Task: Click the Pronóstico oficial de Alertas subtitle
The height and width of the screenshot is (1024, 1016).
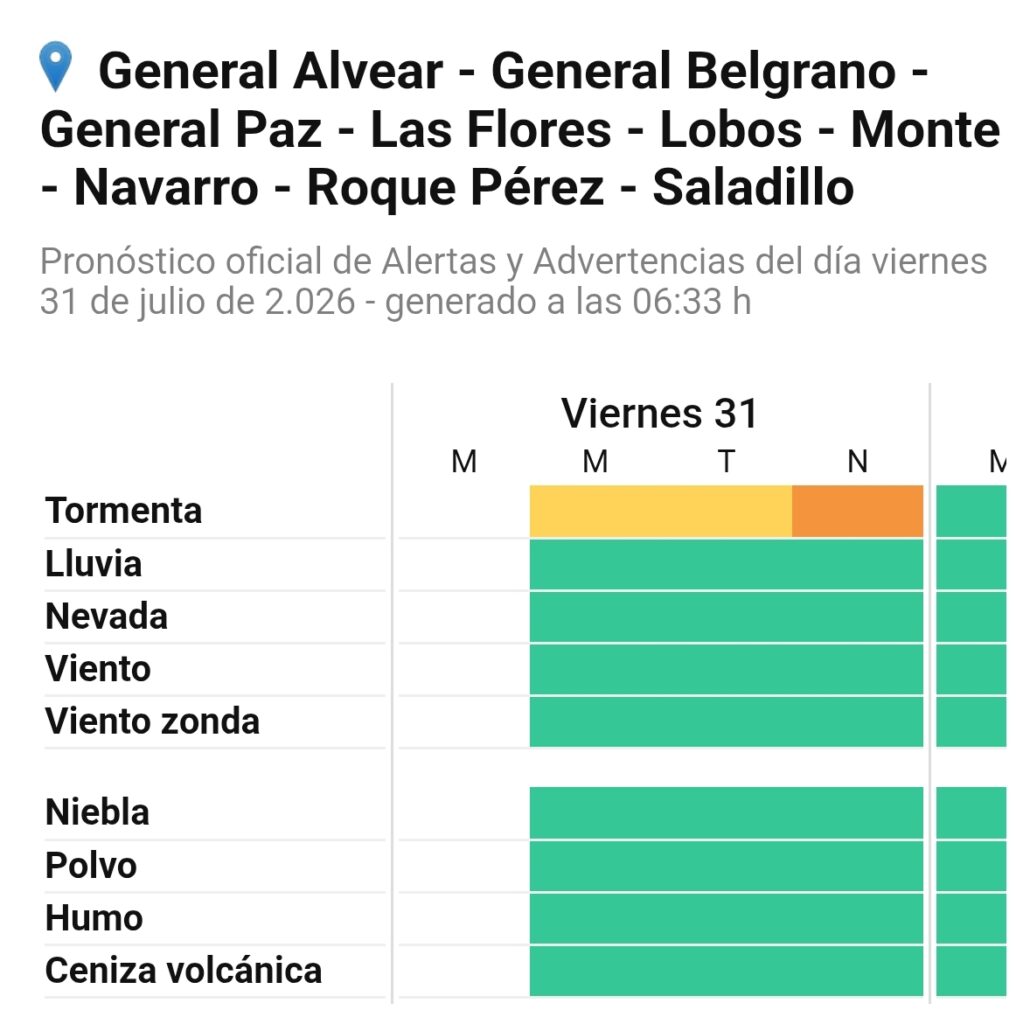Action: (x=513, y=281)
